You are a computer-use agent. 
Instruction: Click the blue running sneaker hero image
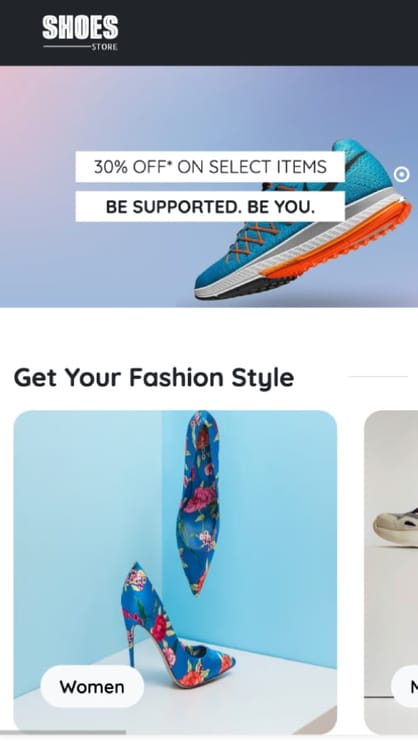point(303,220)
